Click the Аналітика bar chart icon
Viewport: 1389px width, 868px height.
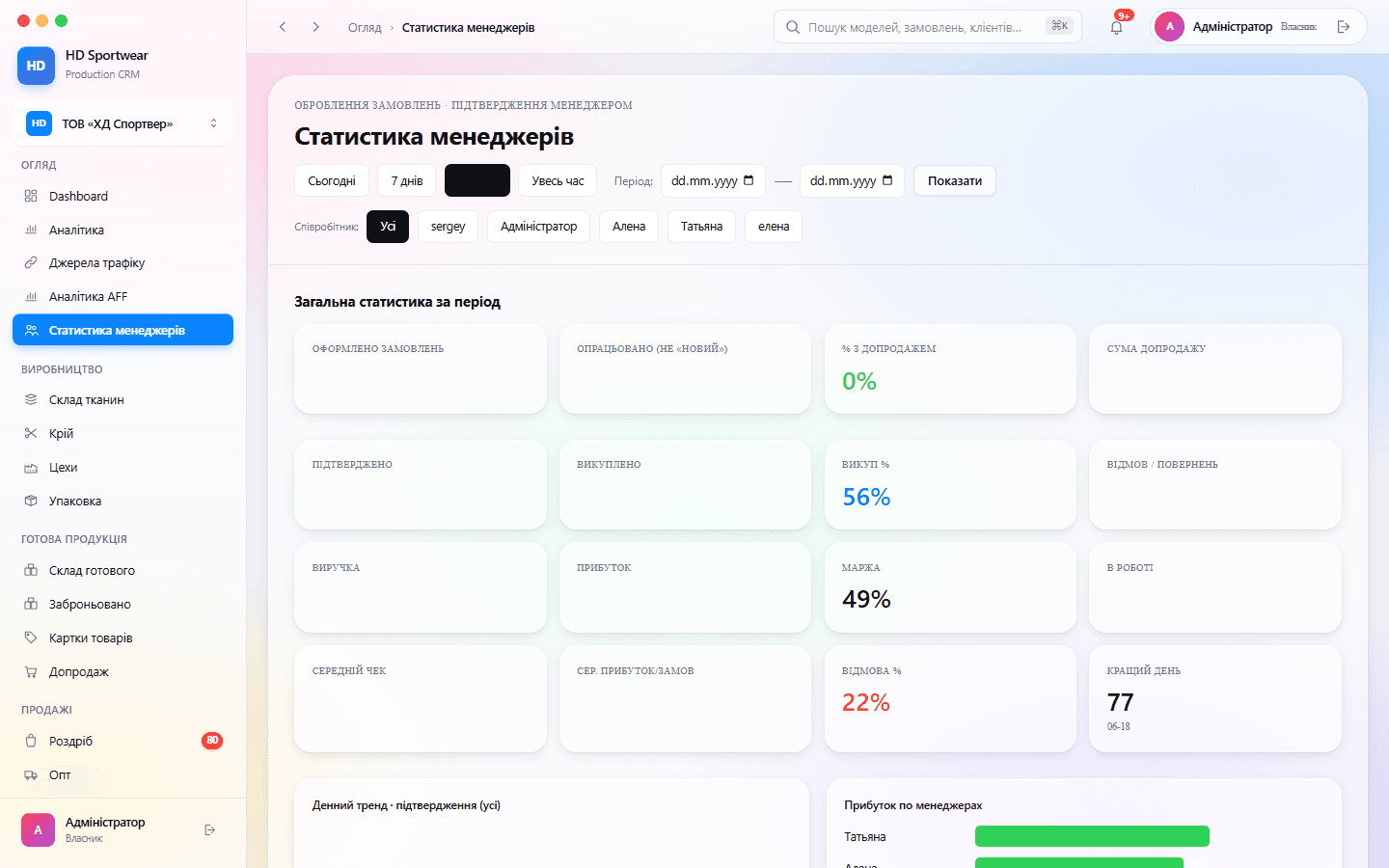(x=31, y=230)
